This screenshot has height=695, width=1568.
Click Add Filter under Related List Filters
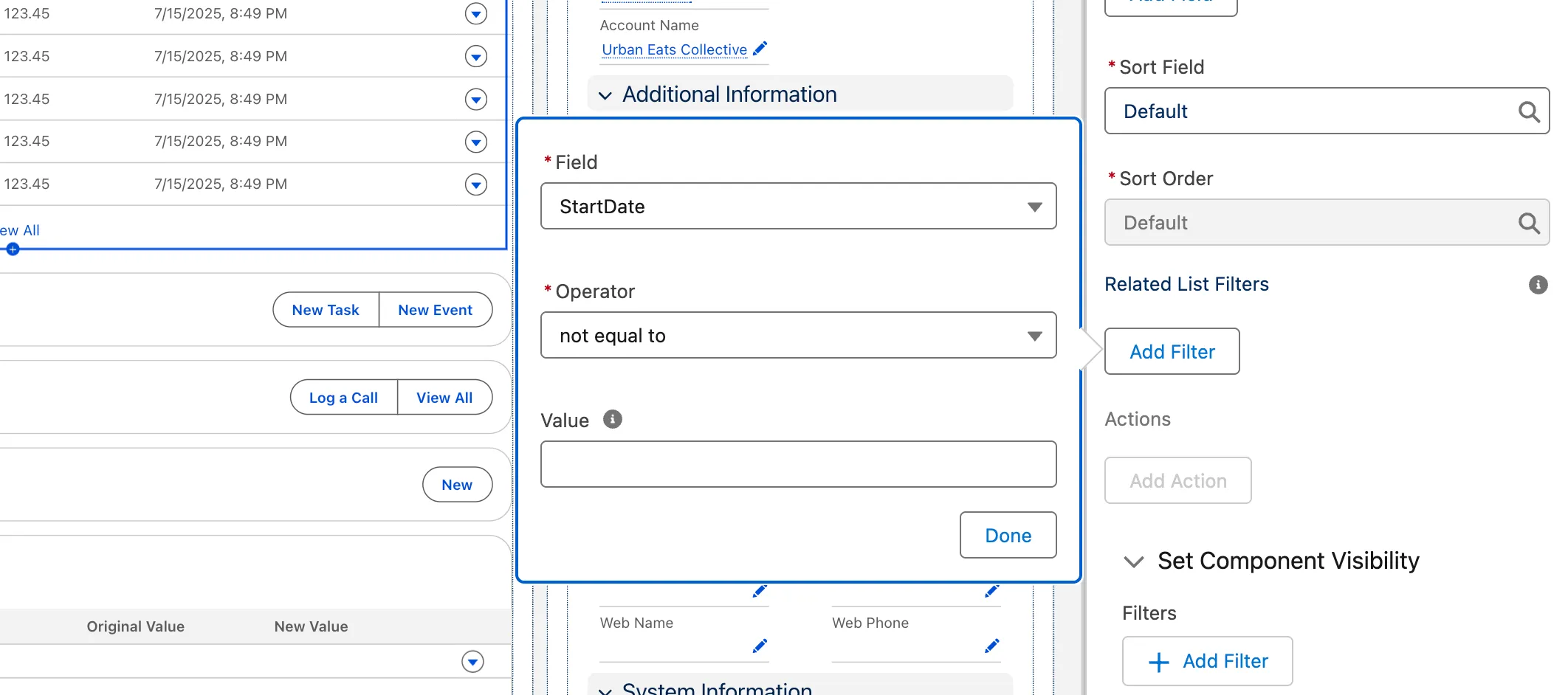[x=1172, y=352]
